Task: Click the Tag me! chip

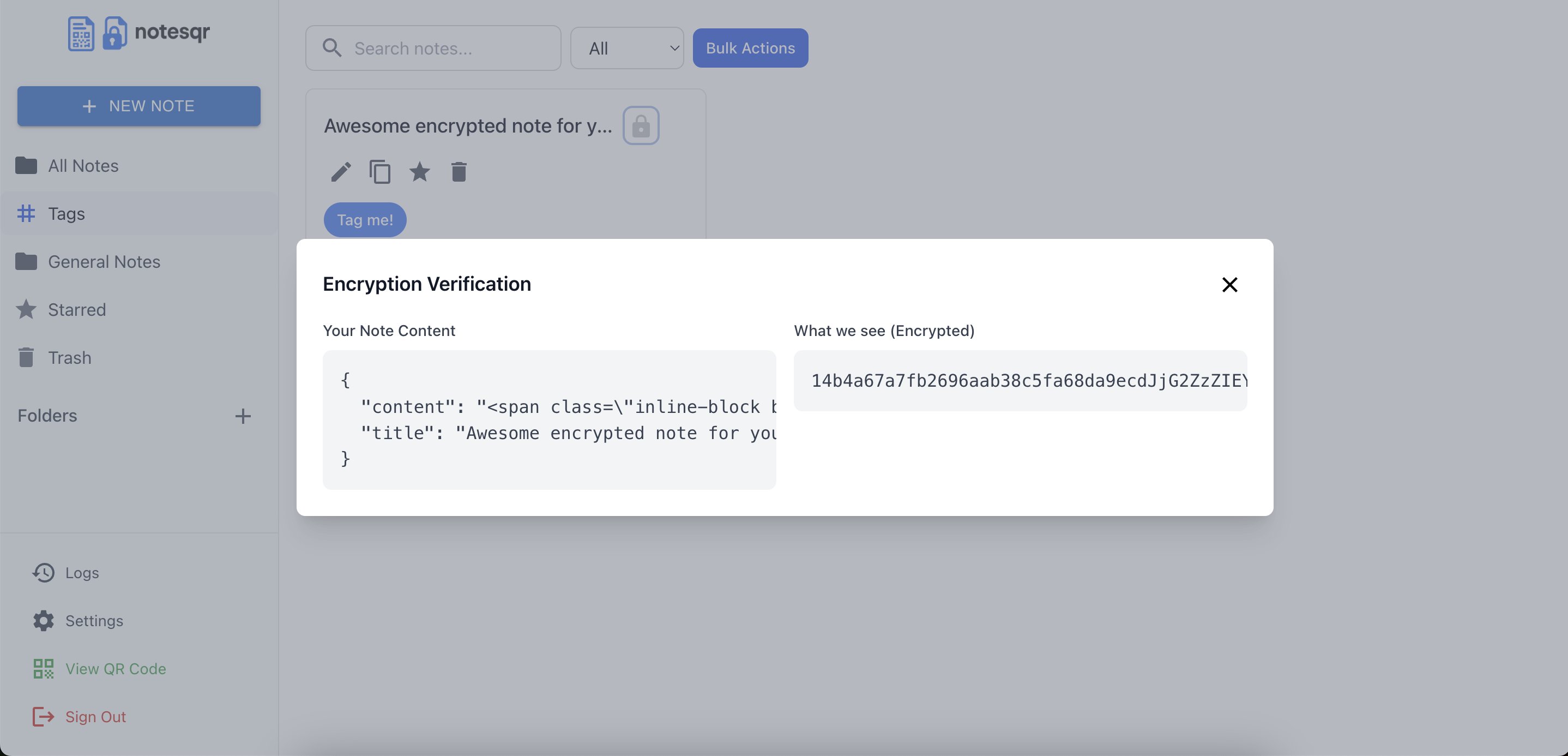Action: [365, 220]
